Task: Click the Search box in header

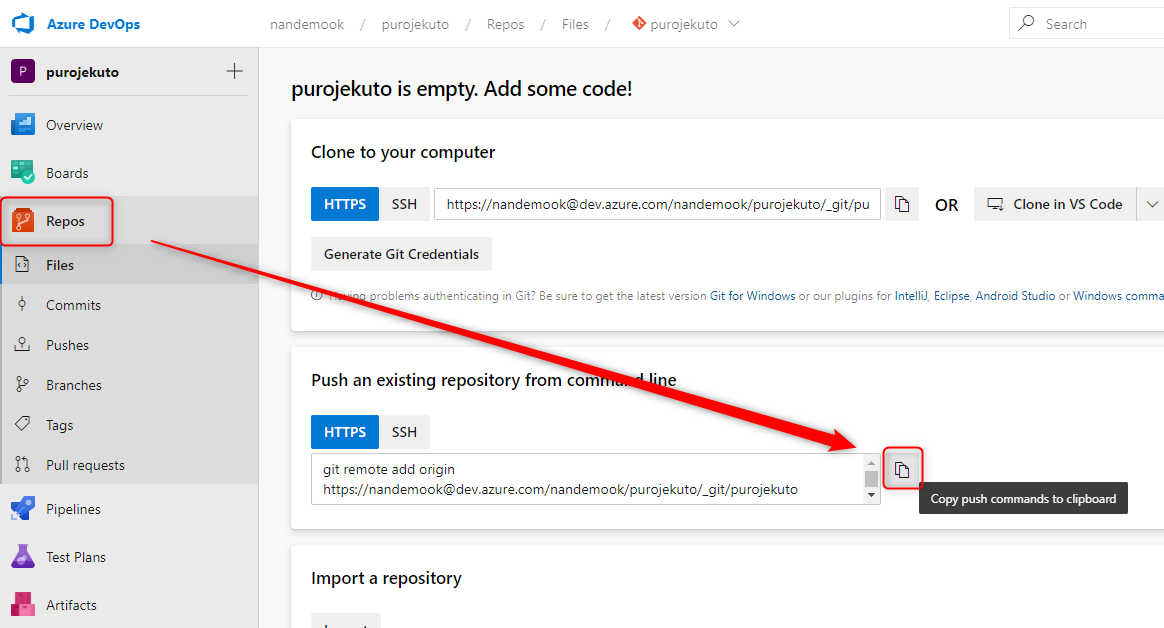Action: (1087, 23)
